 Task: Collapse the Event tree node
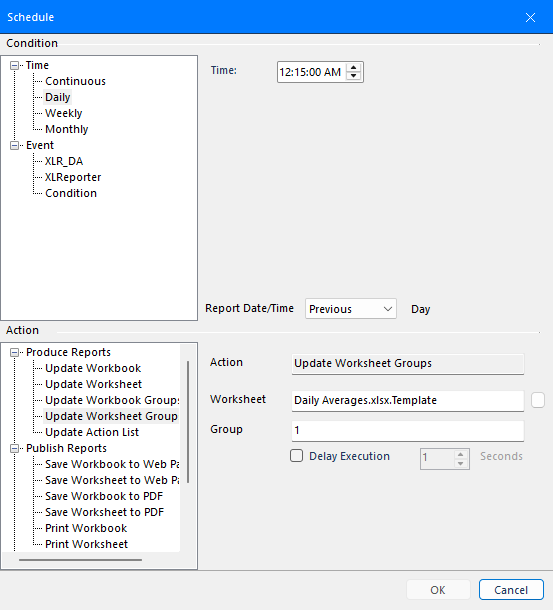(14, 145)
